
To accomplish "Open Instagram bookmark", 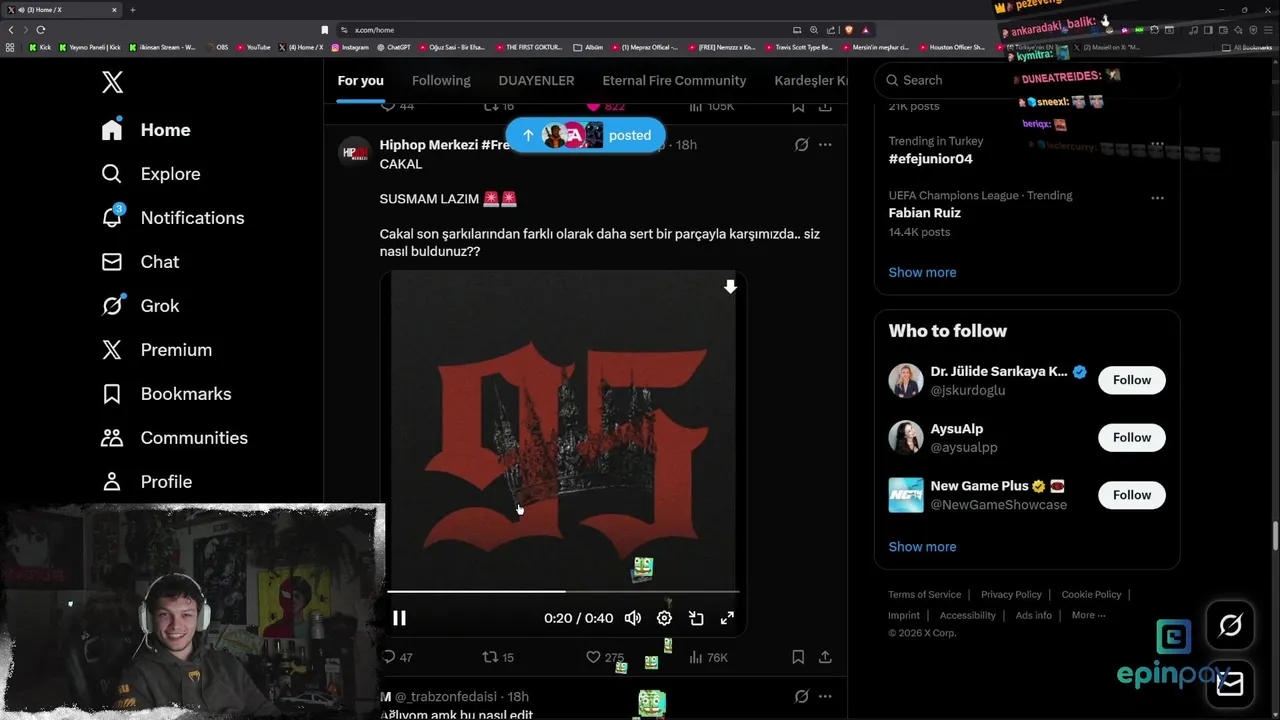I will pos(350,47).
